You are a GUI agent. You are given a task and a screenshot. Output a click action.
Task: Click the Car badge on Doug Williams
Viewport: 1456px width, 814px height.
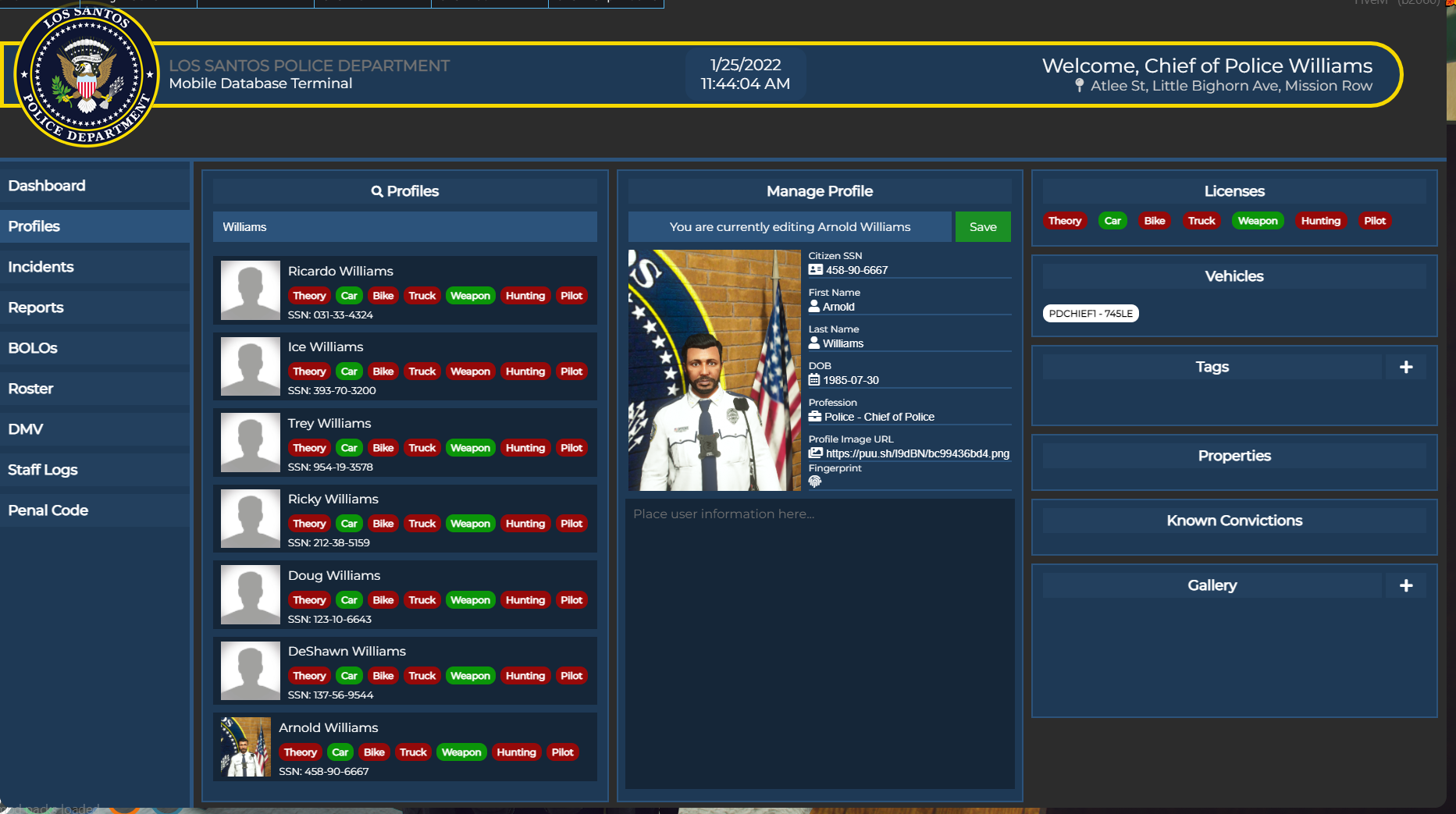[x=349, y=600]
